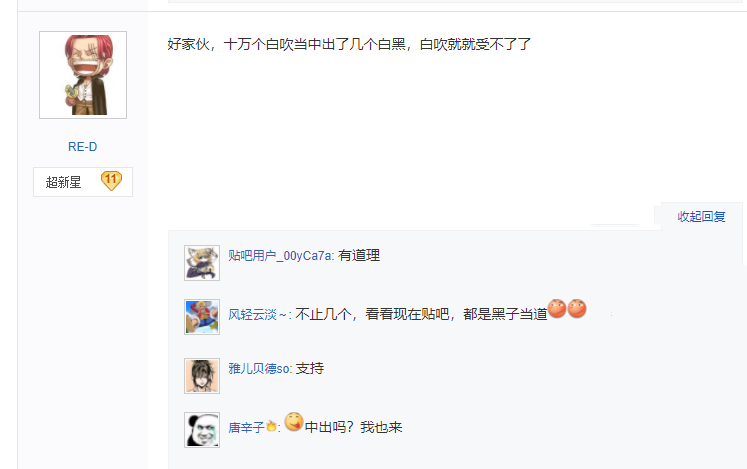
Task: Open RE-D's profile avatar image
Action: point(83,74)
